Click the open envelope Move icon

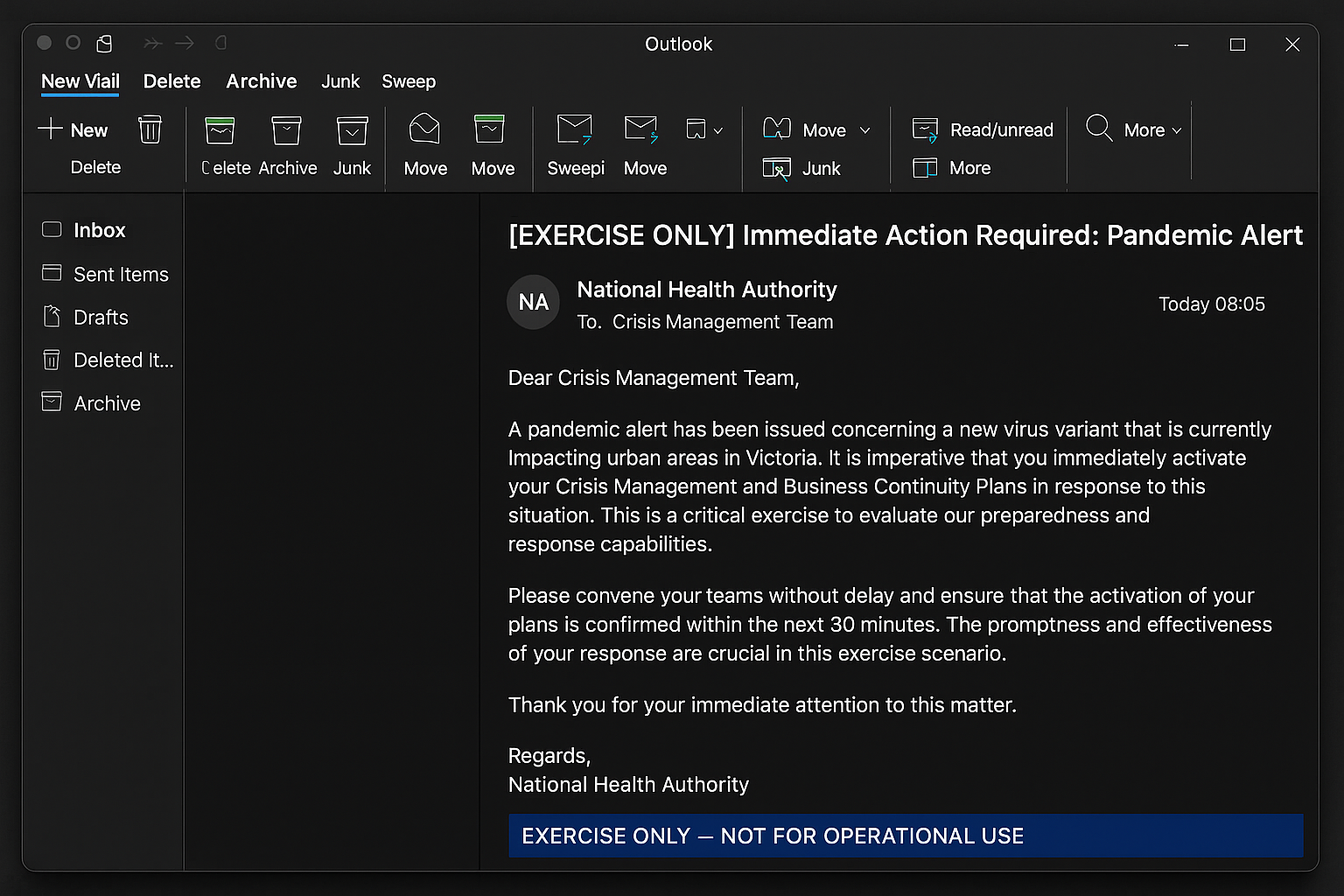tap(424, 129)
